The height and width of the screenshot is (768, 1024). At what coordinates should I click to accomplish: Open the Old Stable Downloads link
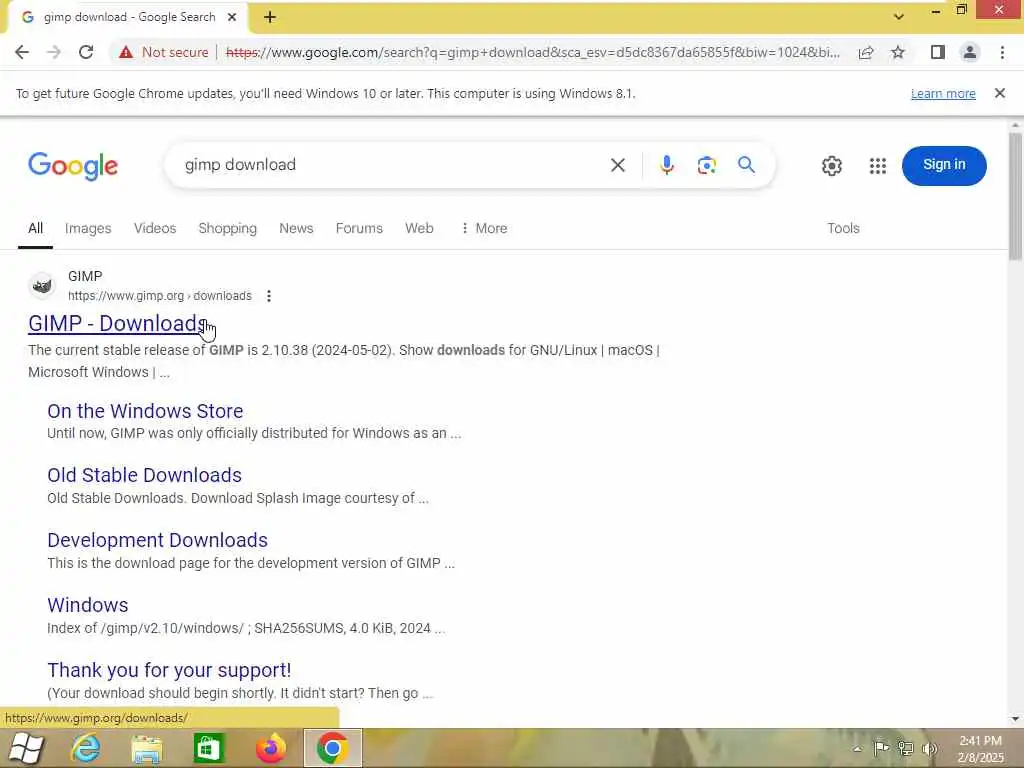tap(144, 475)
